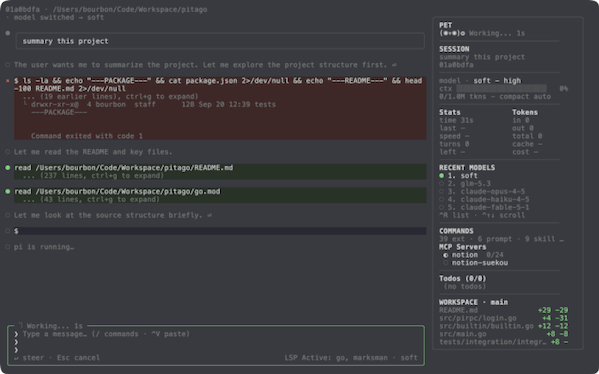Click 'Let me look at the source structure' line
The height and width of the screenshot is (374, 599).
click(108, 215)
